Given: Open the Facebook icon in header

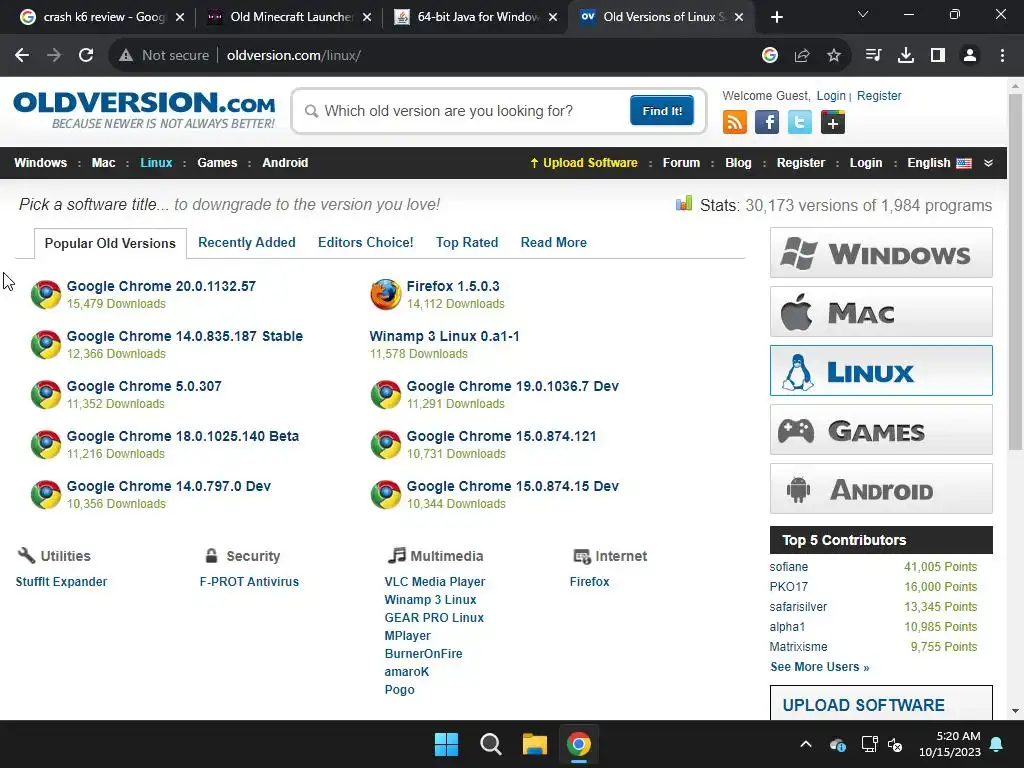Looking at the screenshot, I should click(x=767, y=122).
